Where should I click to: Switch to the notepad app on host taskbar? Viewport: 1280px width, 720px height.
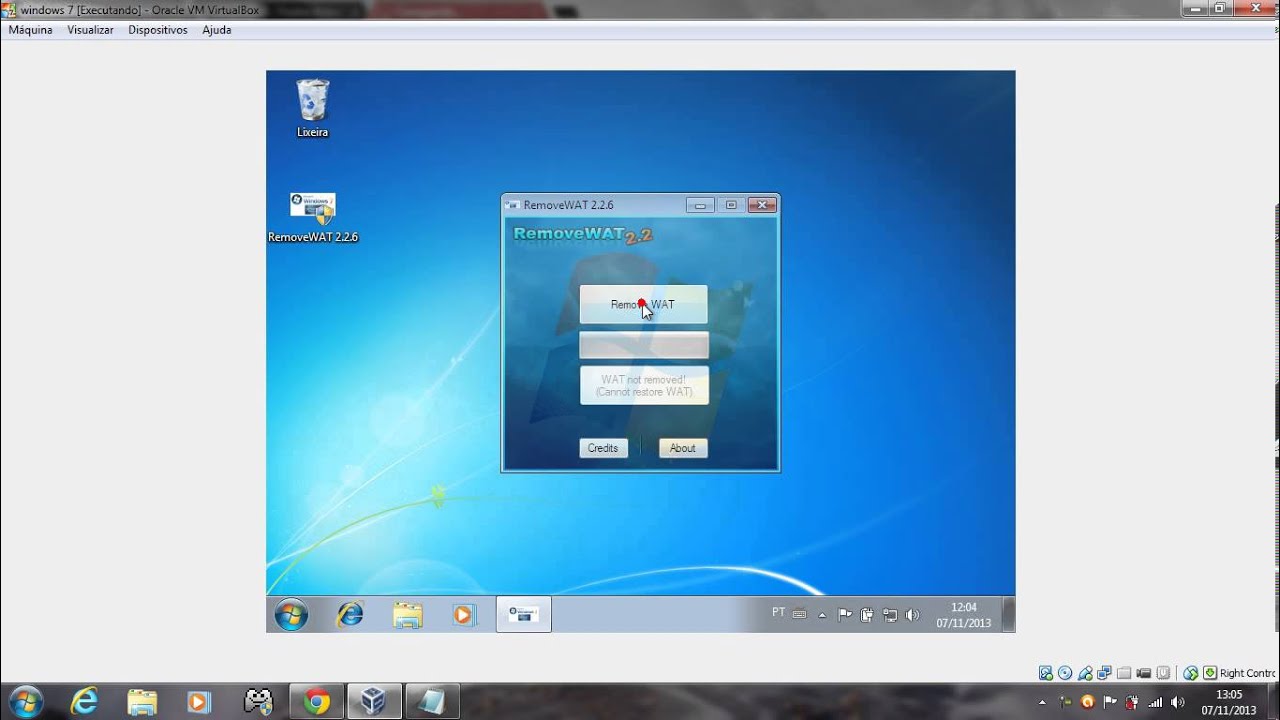[x=432, y=702]
